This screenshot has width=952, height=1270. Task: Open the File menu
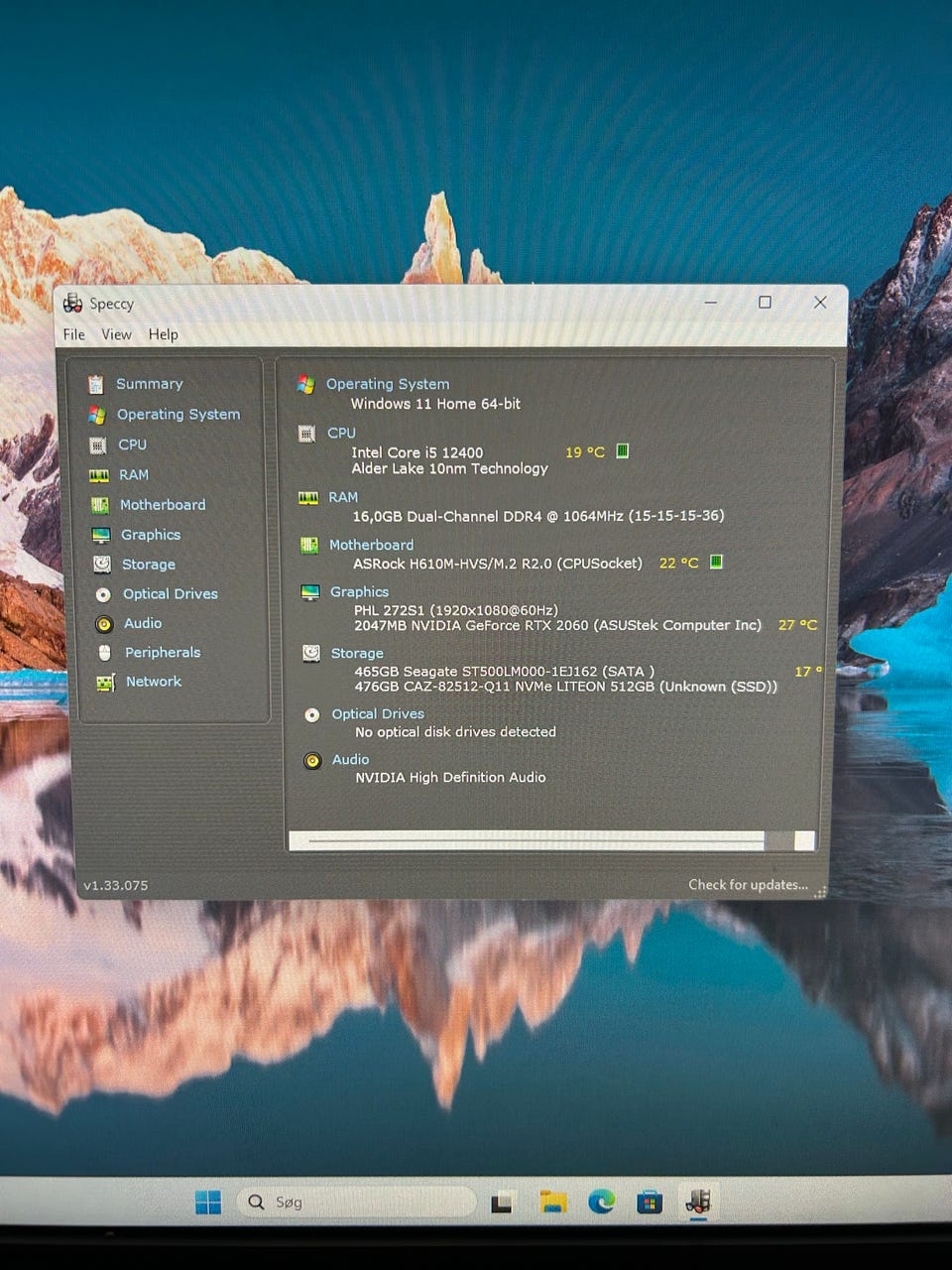coord(73,334)
